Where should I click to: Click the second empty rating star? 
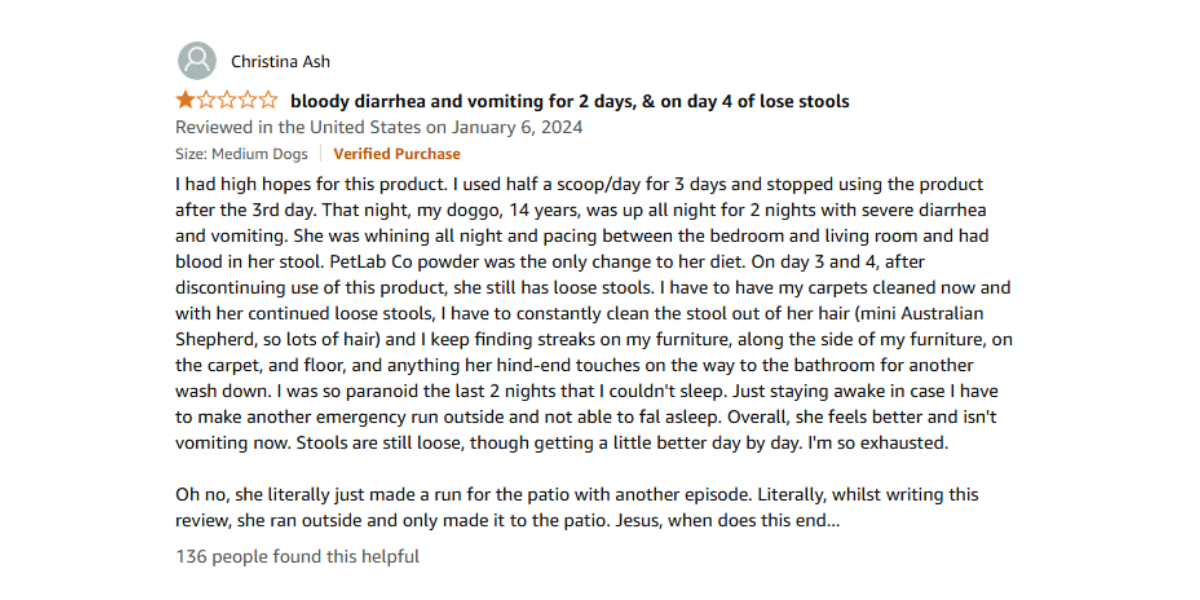[206, 100]
